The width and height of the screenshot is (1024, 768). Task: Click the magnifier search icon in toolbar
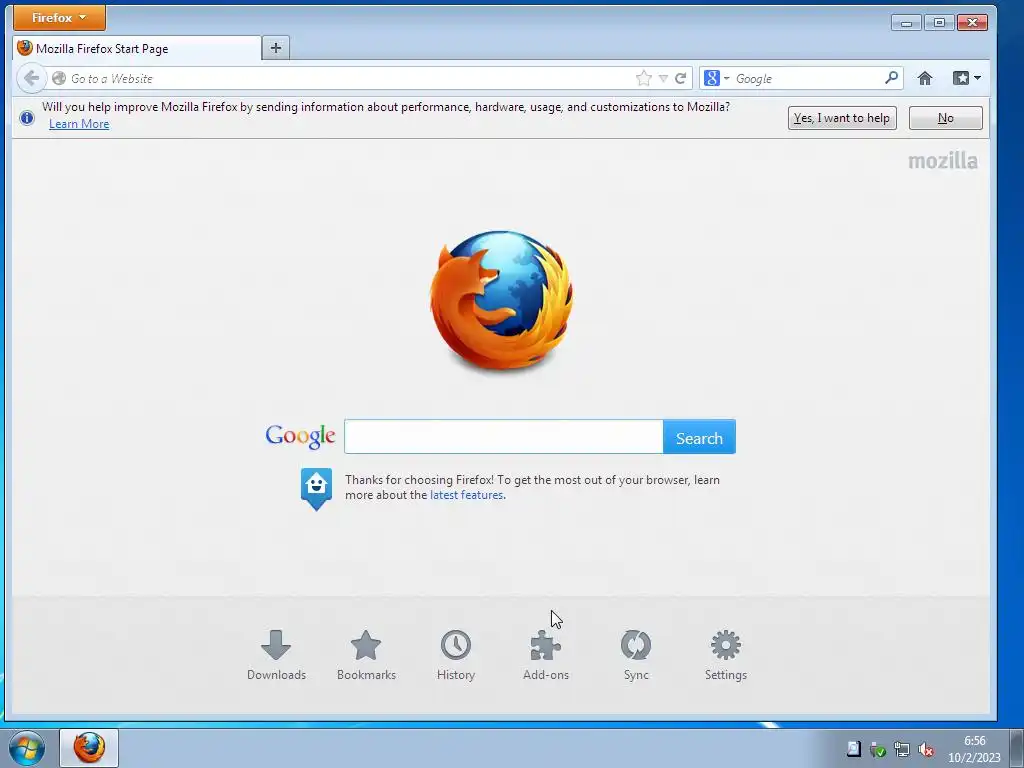891,78
